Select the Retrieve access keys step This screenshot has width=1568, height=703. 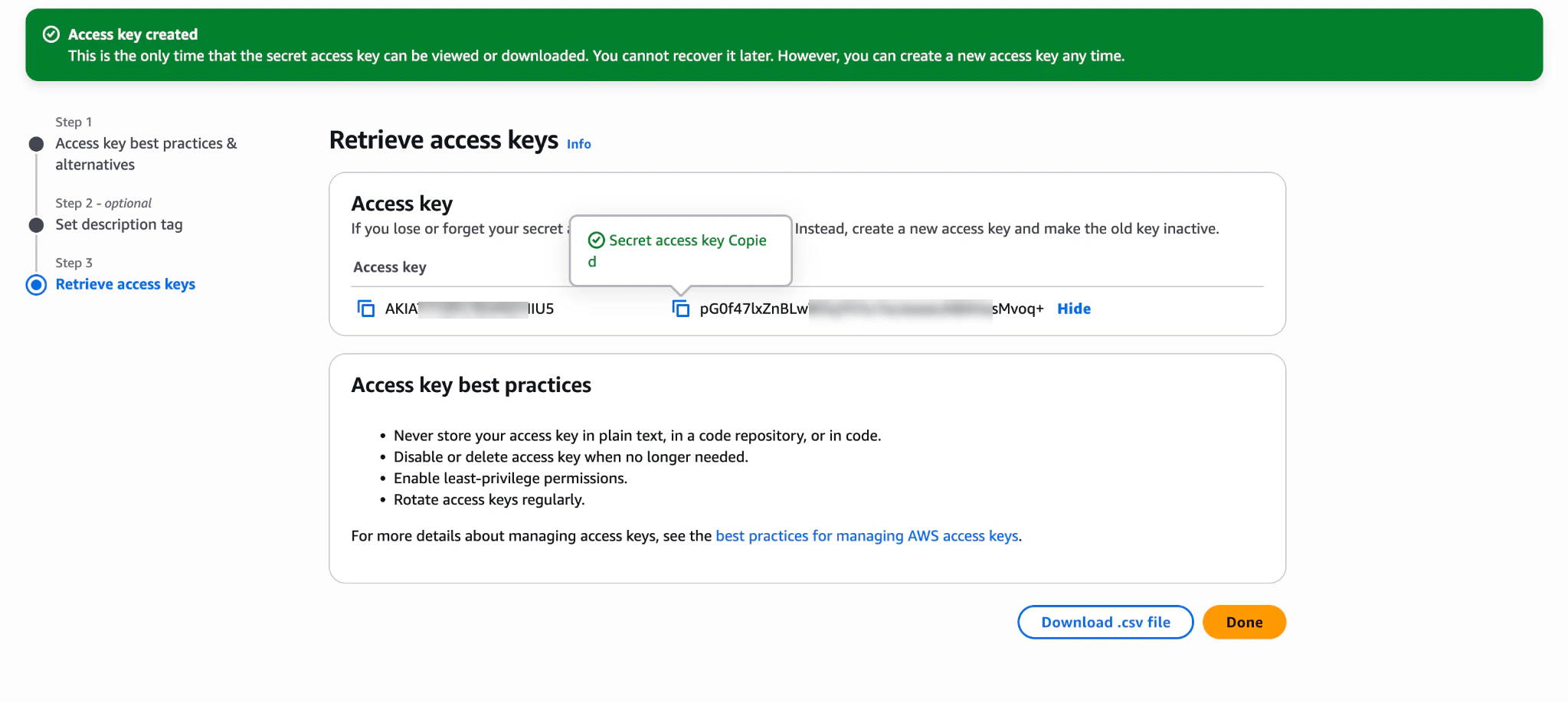pyautogui.click(x=125, y=284)
